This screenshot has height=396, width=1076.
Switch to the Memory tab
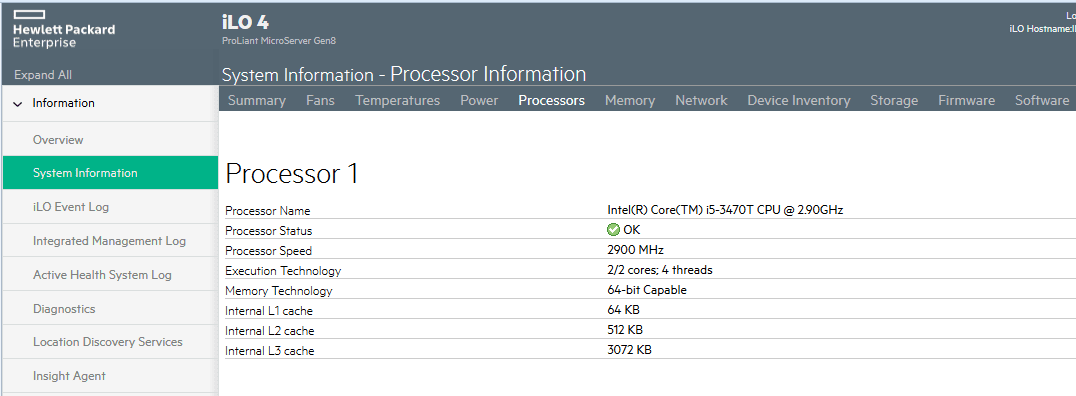[x=630, y=100]
